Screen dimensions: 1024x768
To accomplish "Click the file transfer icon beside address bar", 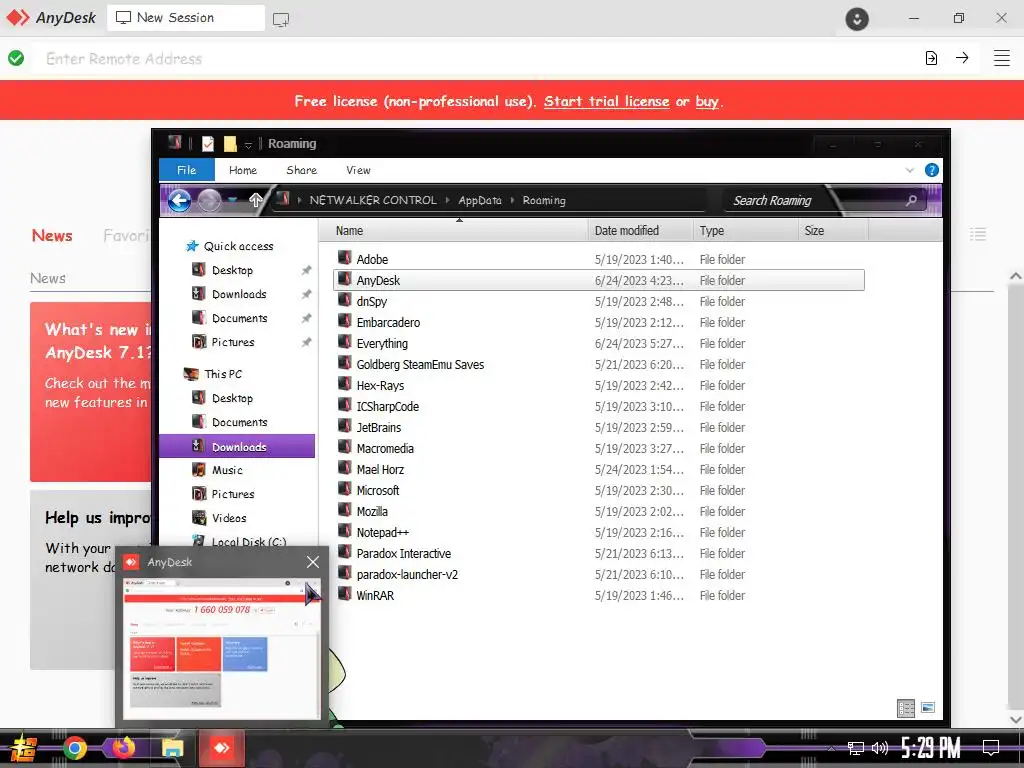I will 931,58.
